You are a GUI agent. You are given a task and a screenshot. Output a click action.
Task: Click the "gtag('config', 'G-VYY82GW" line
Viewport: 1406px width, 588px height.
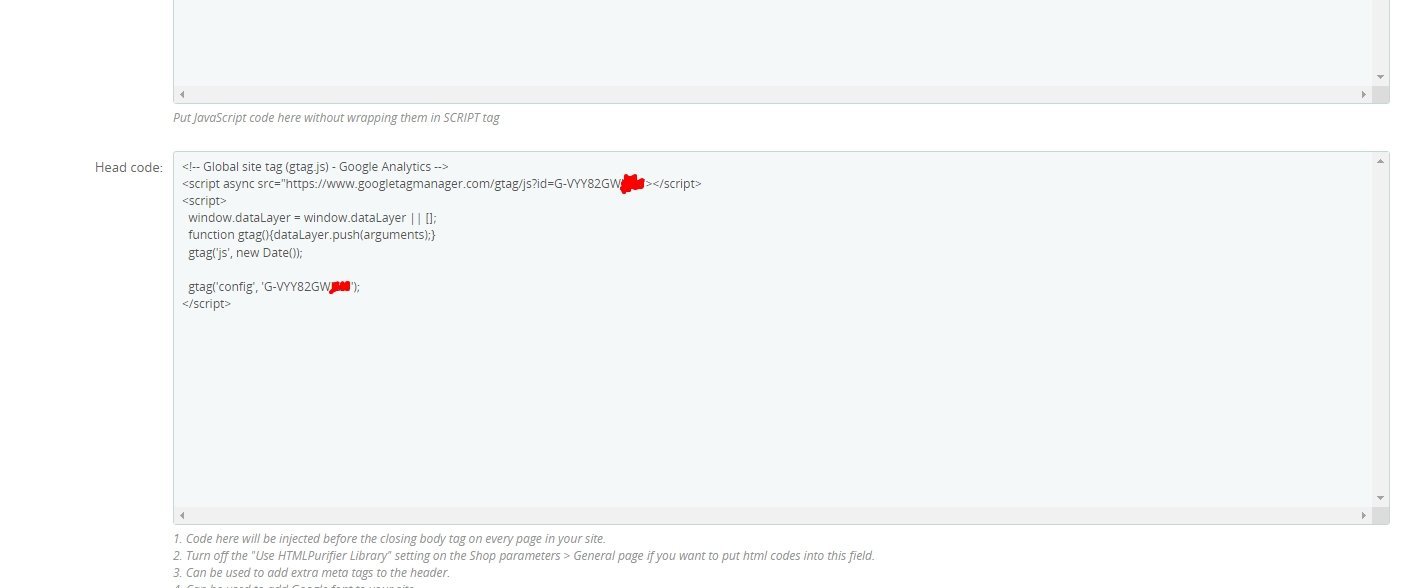(274, 286)
